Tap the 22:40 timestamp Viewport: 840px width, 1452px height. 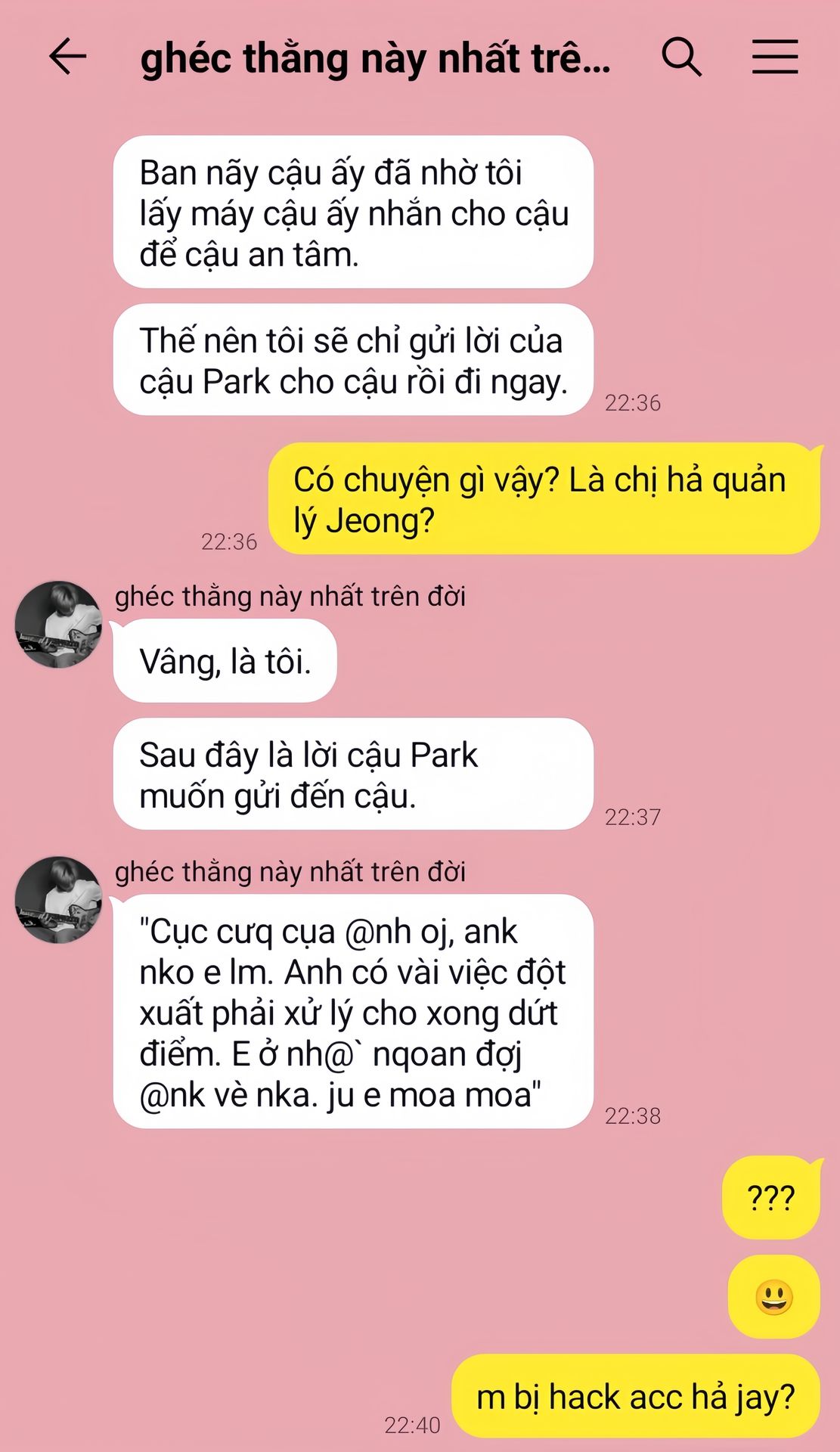tap(412, 1425)
